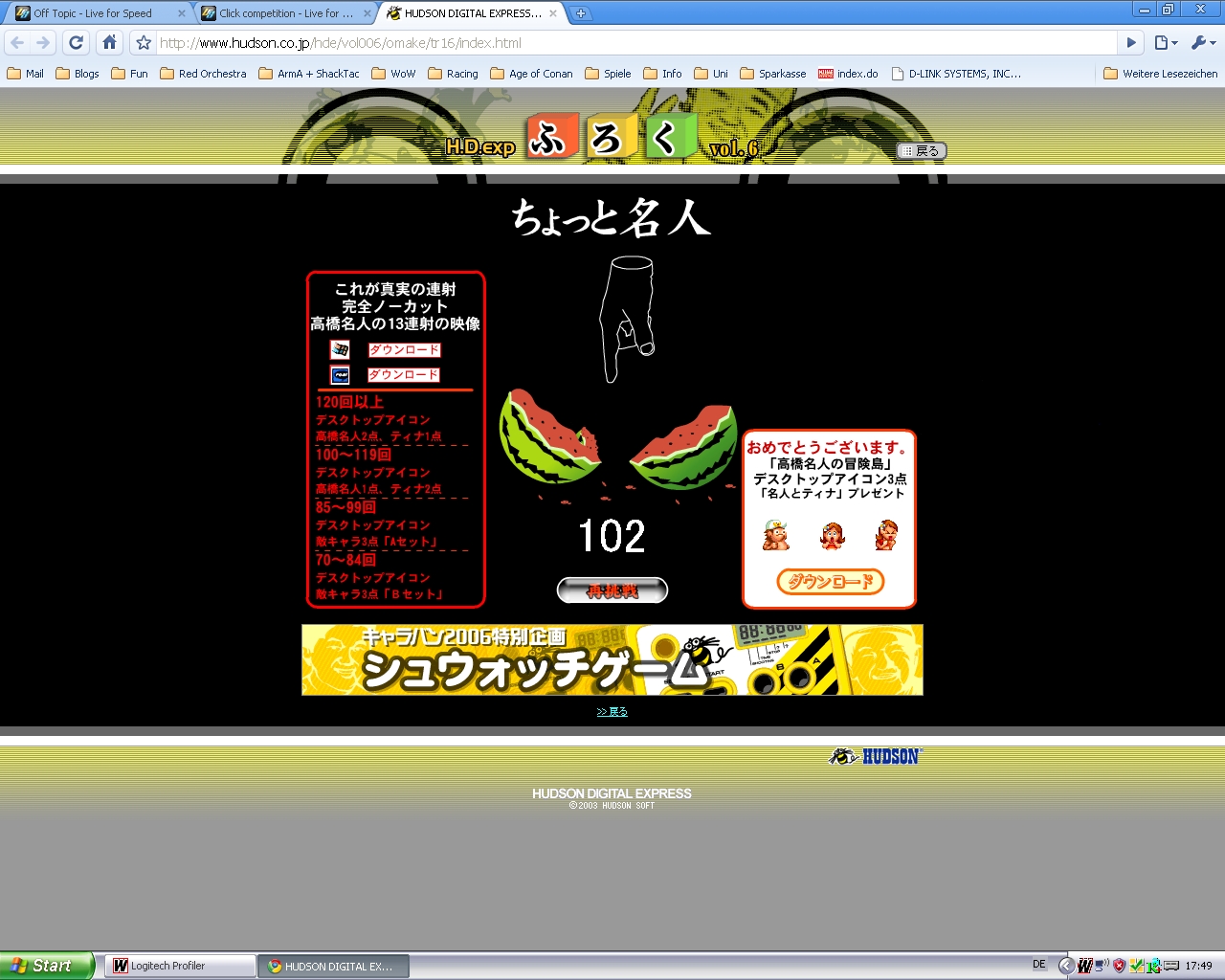This screenshot has width=1225, height=980.
Task: Open the Red Orchestra bookmarks folder
Action: pos(203,74)
